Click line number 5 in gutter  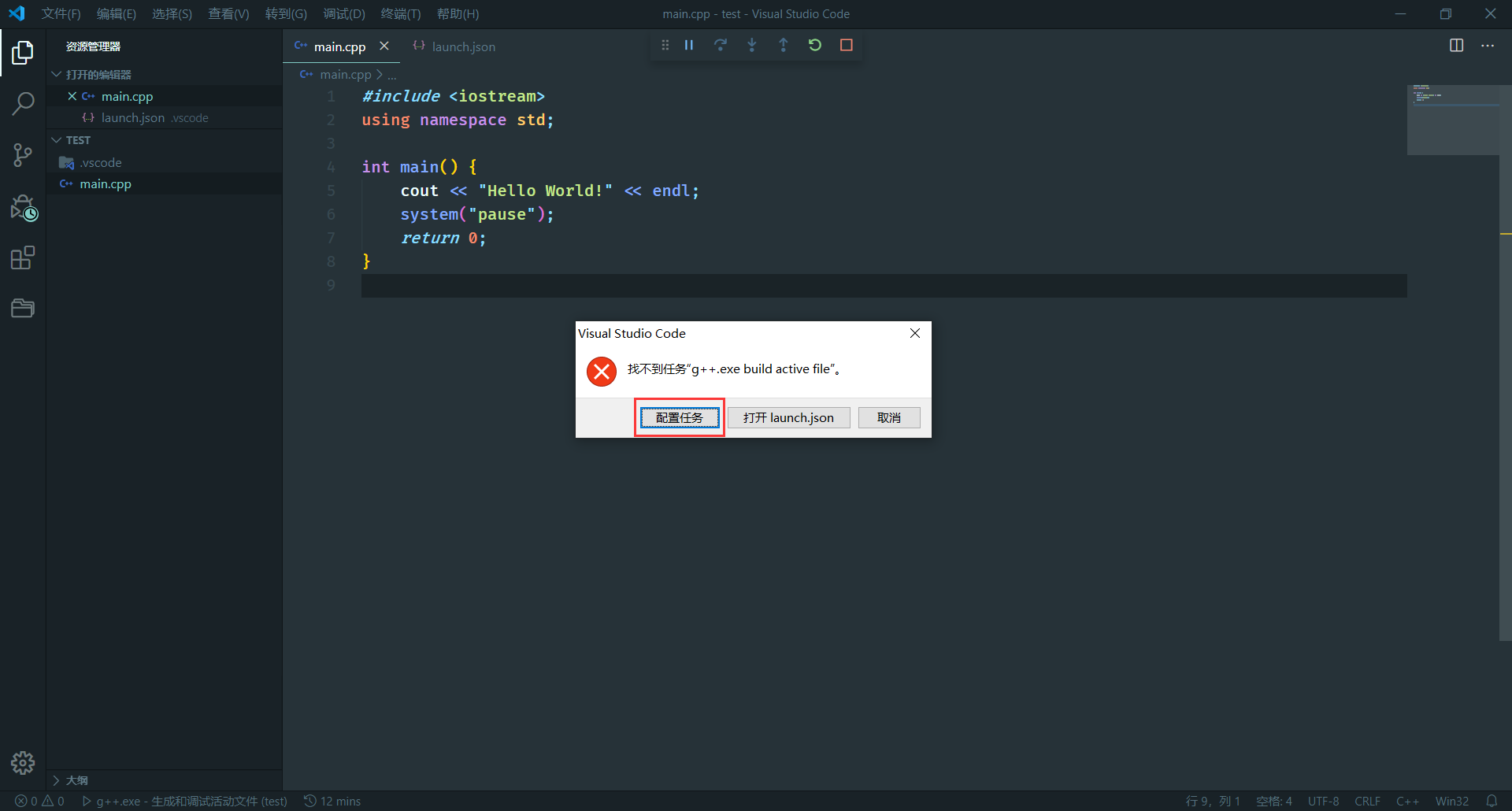[x=331, y=191]
